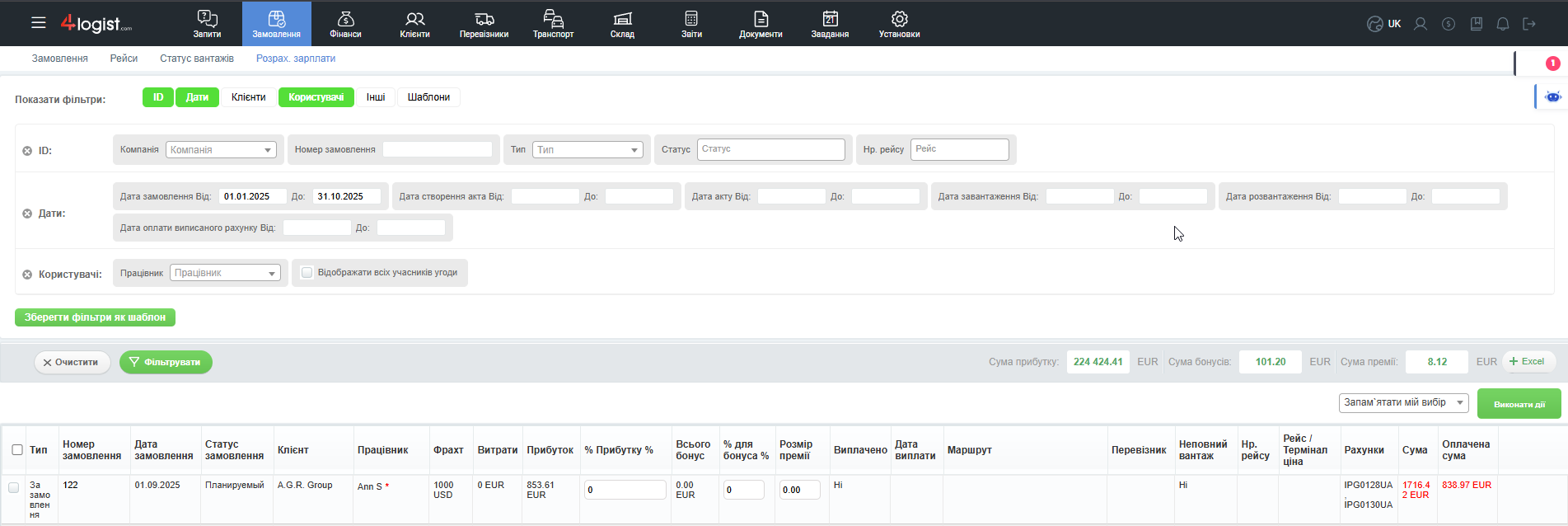Image resolution: width=1568 pixels, height=526 pixels.
Task: Open the hamburger menu icon
Action: pos(39,23)
